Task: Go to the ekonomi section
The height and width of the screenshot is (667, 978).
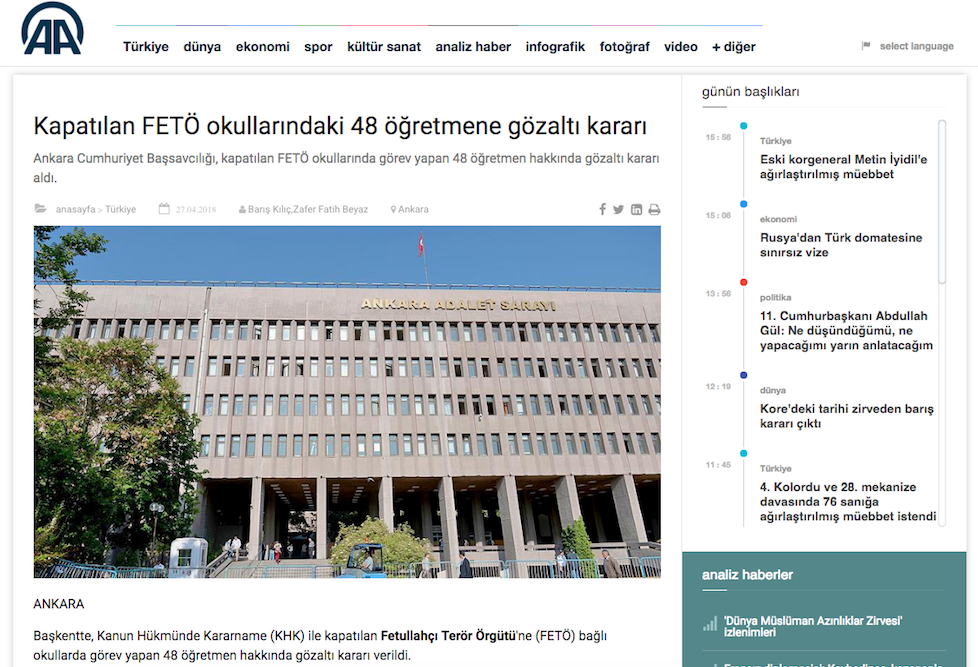Action: (263, 47)
